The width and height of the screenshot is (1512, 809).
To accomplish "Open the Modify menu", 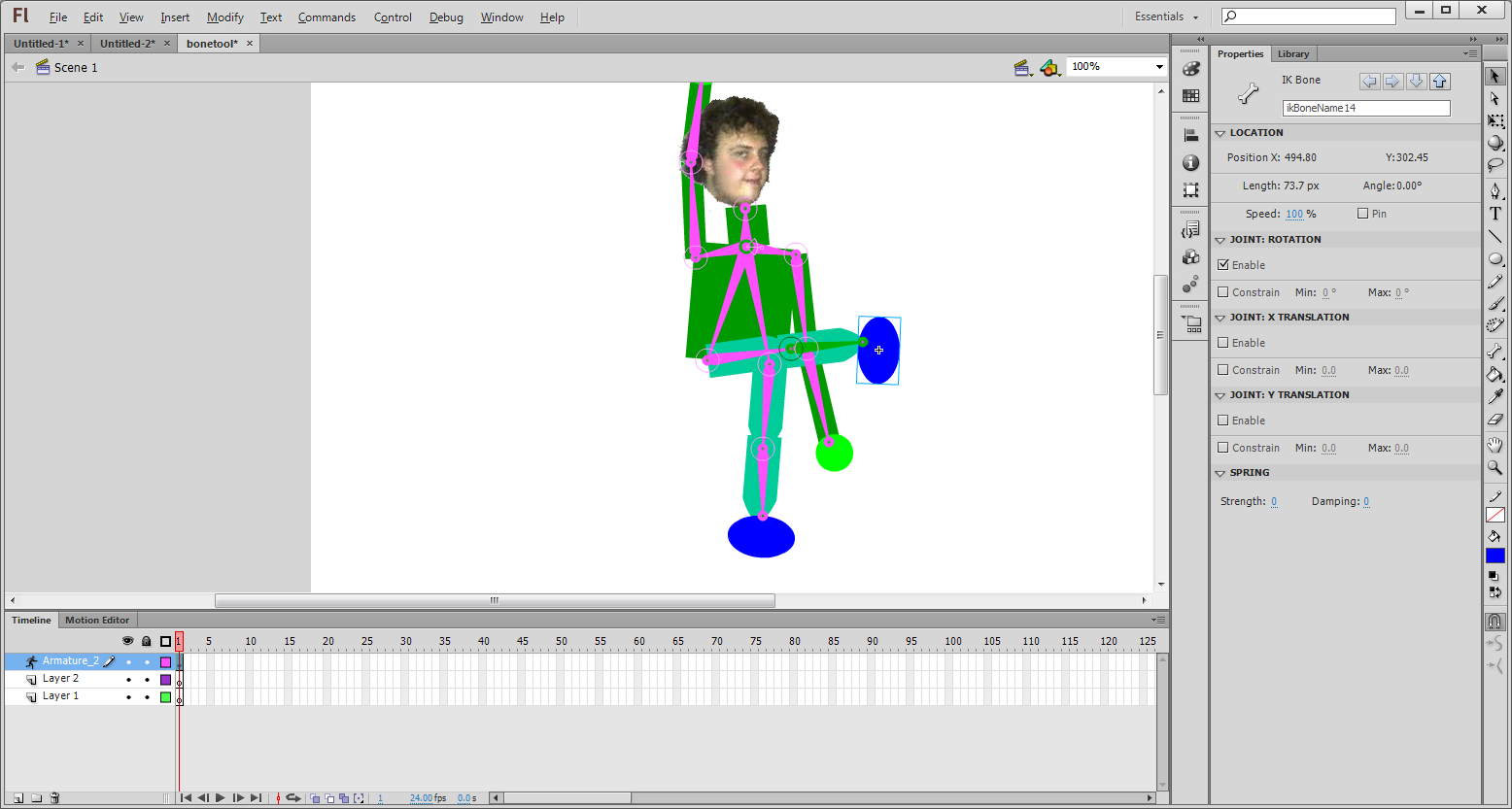I will click(x=224, y=17).
